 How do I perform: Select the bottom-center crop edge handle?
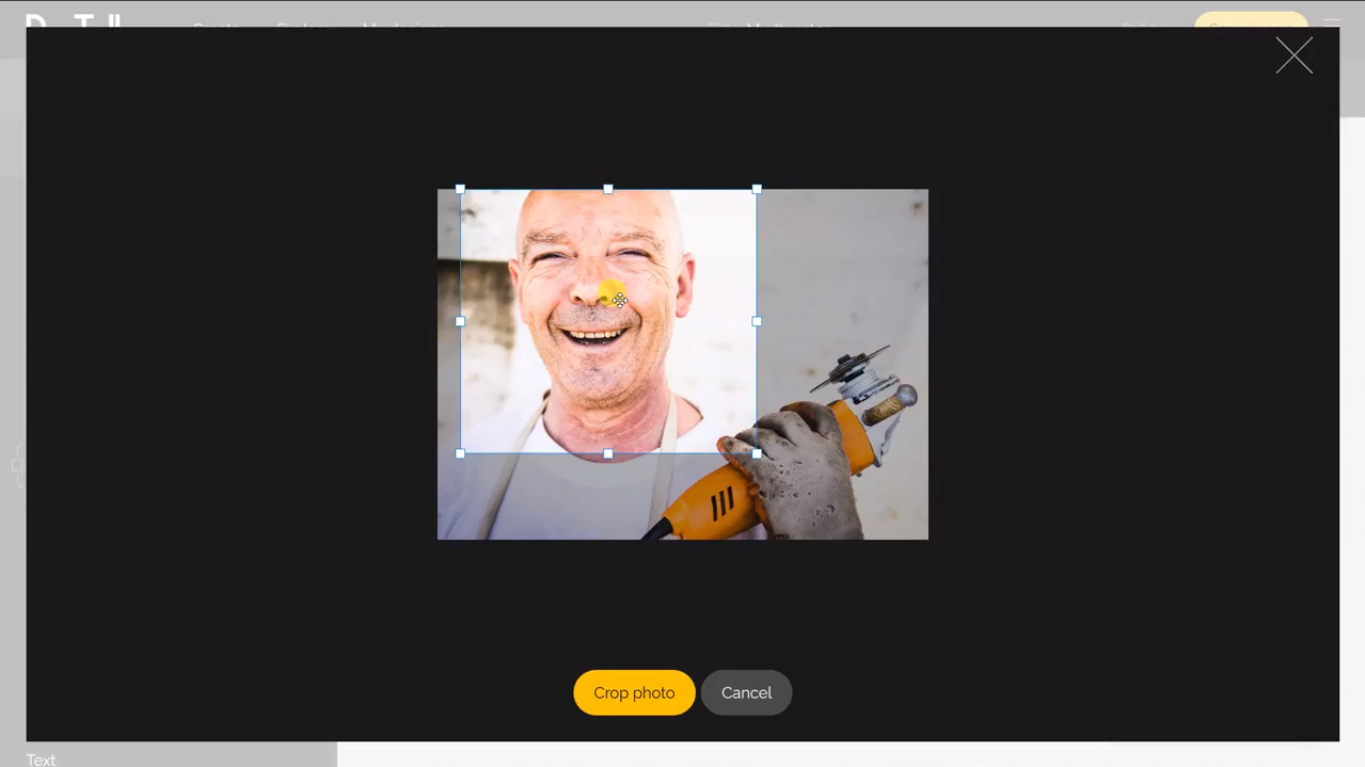(608, 454)
